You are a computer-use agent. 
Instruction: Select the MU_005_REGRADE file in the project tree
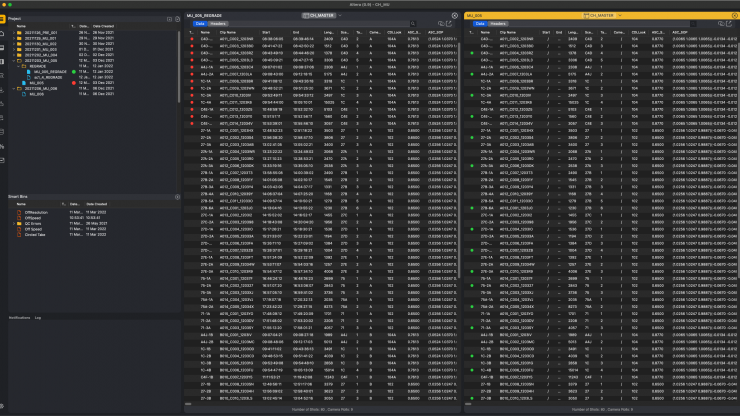click(52, 71)
